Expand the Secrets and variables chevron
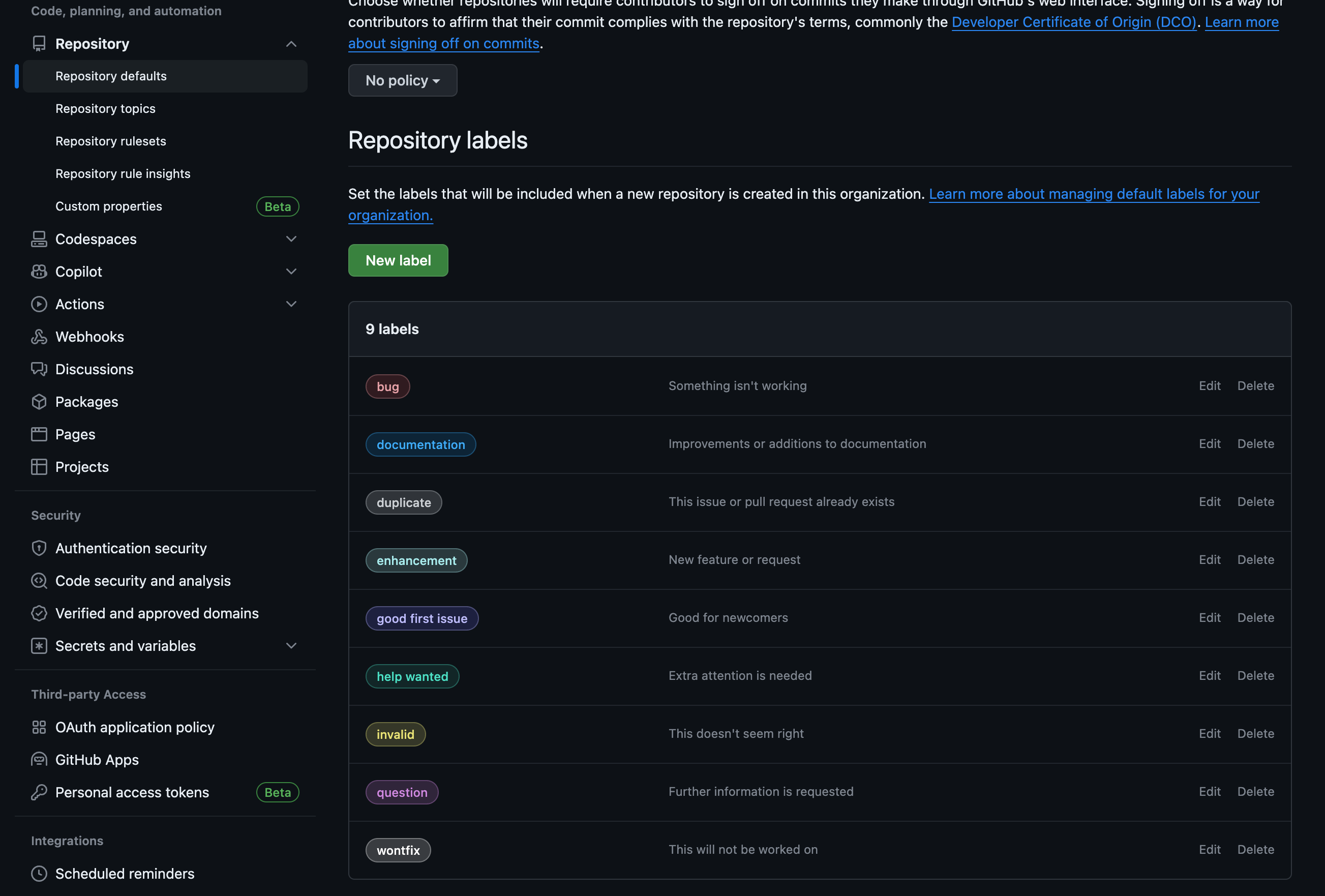 tap(291, 646)
